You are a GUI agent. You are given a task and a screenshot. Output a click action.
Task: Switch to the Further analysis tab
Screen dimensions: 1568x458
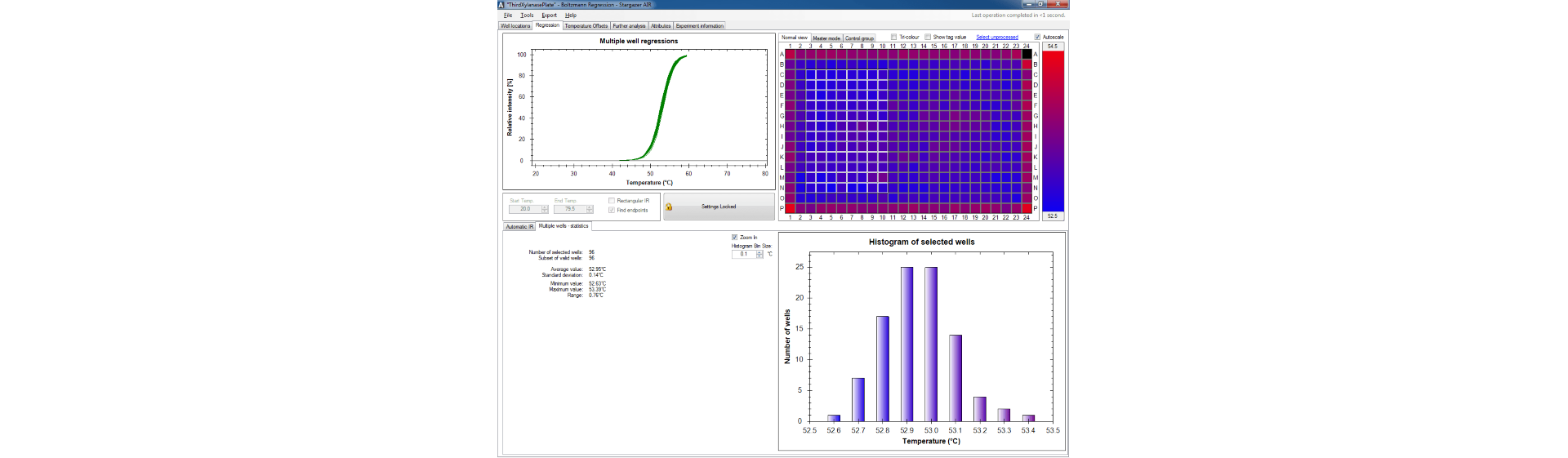(629, 26)
